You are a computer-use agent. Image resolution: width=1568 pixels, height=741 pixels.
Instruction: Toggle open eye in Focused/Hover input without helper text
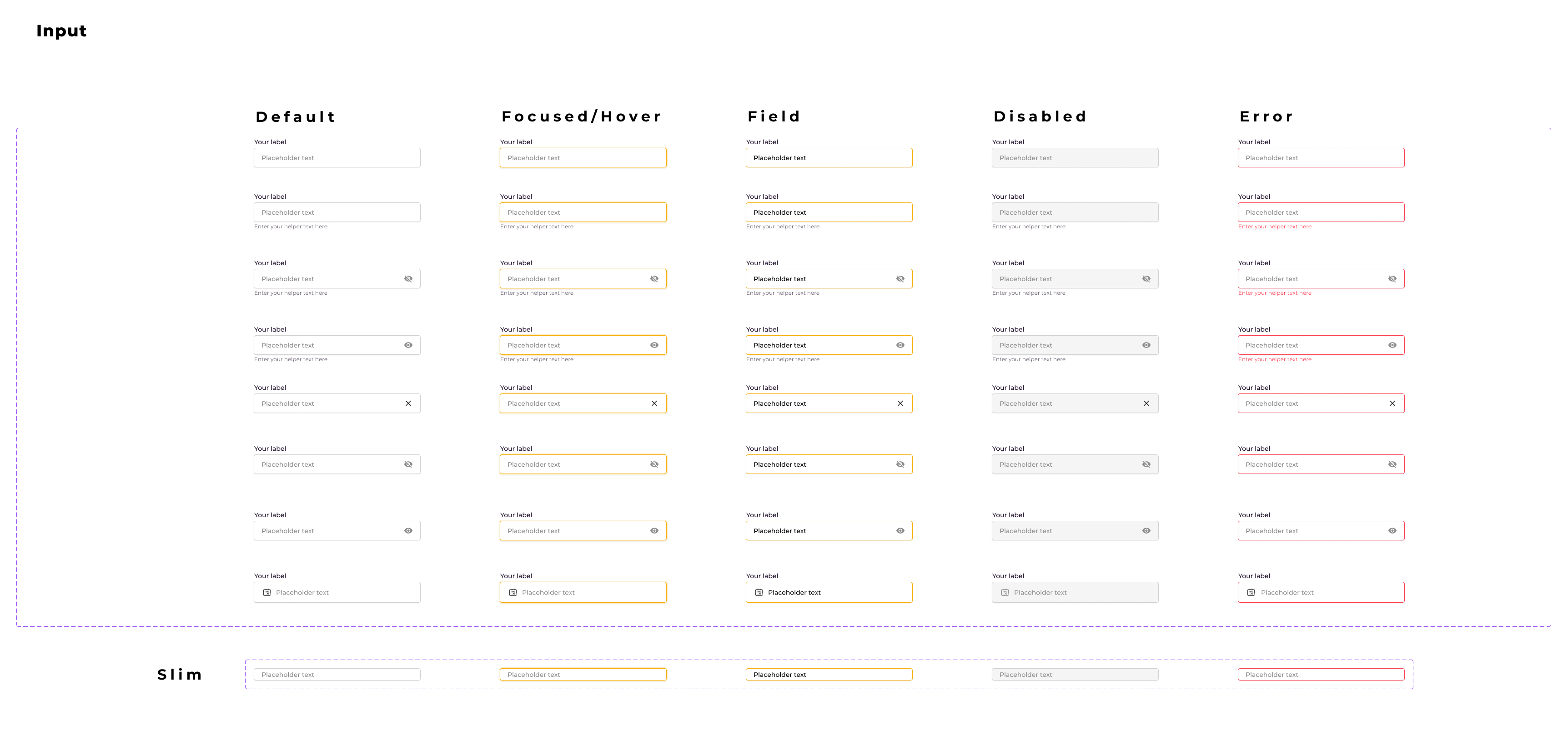[654, 531]
